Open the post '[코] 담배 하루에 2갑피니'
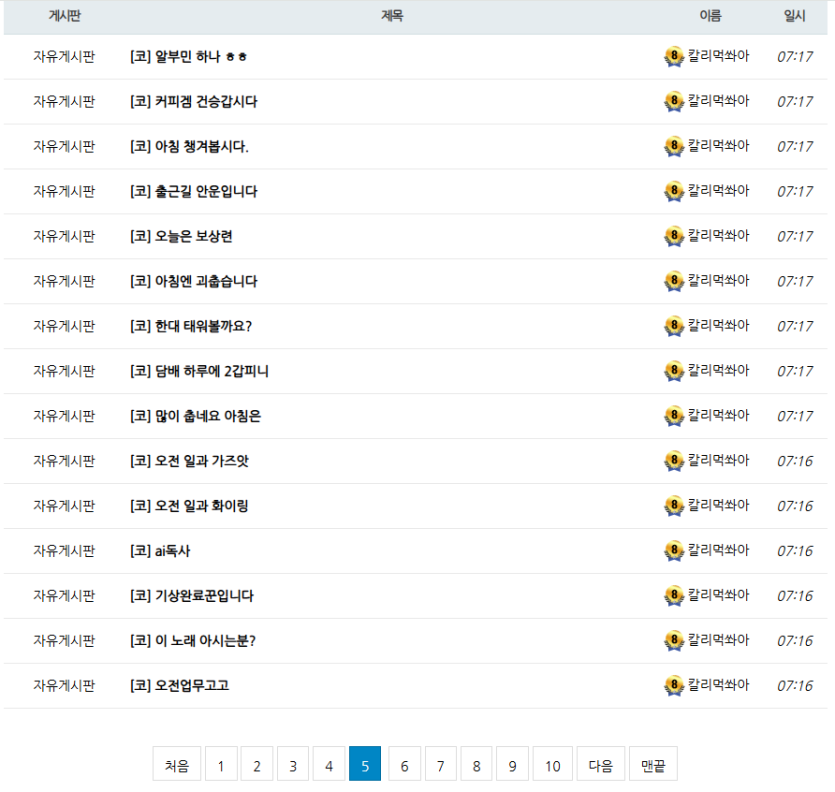 coord(199,371)
